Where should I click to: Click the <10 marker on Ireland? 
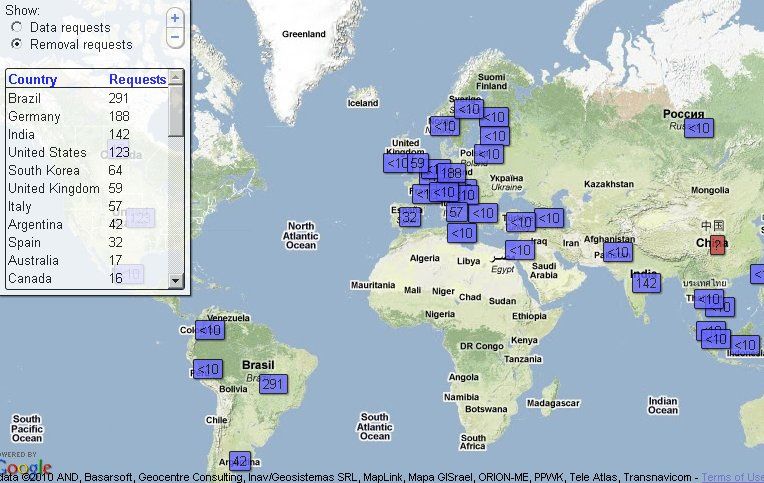[x=395, y=163]
